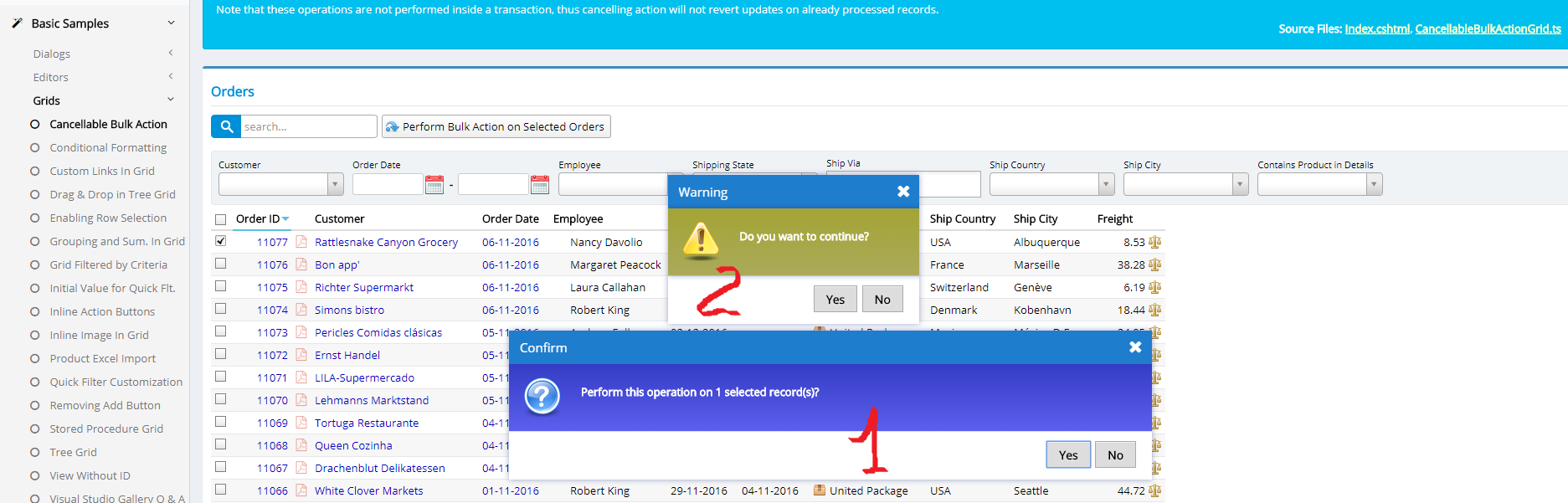Open PDF icon for order 11075
This screenshot has height=503, width=1568.
(x=301, y=287)
